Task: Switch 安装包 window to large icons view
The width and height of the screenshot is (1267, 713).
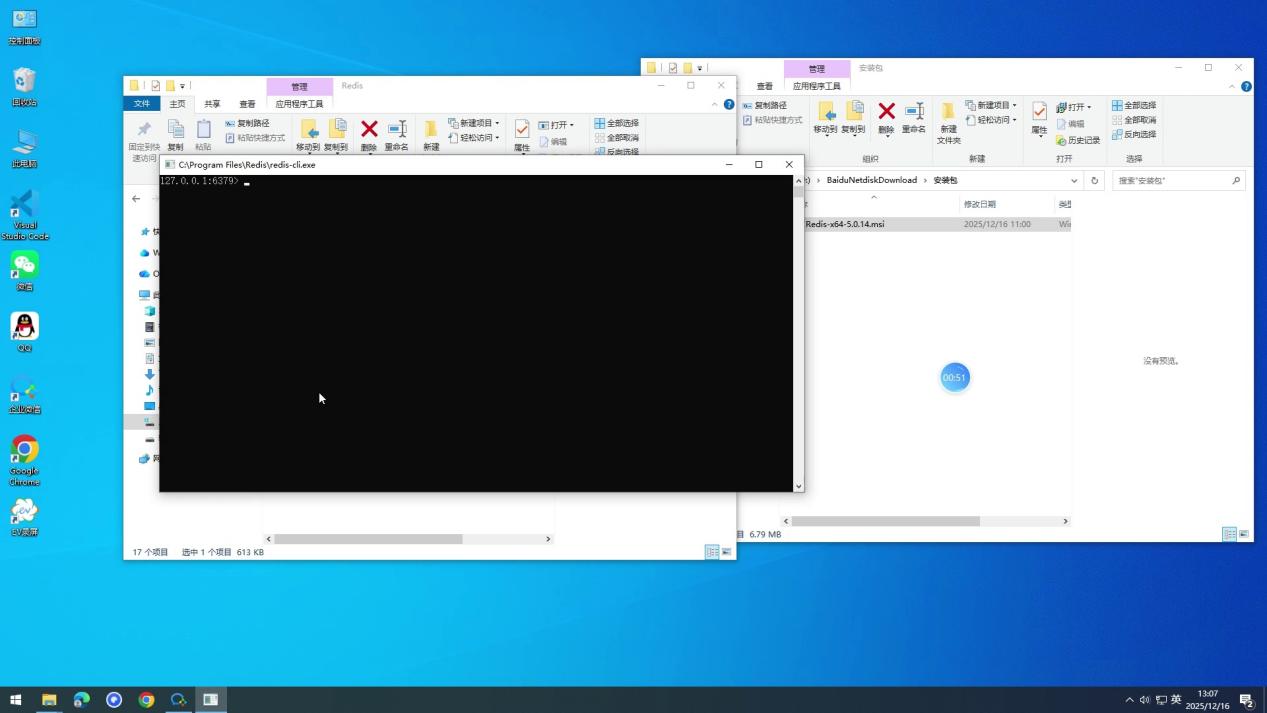Action: [1244, 534]
